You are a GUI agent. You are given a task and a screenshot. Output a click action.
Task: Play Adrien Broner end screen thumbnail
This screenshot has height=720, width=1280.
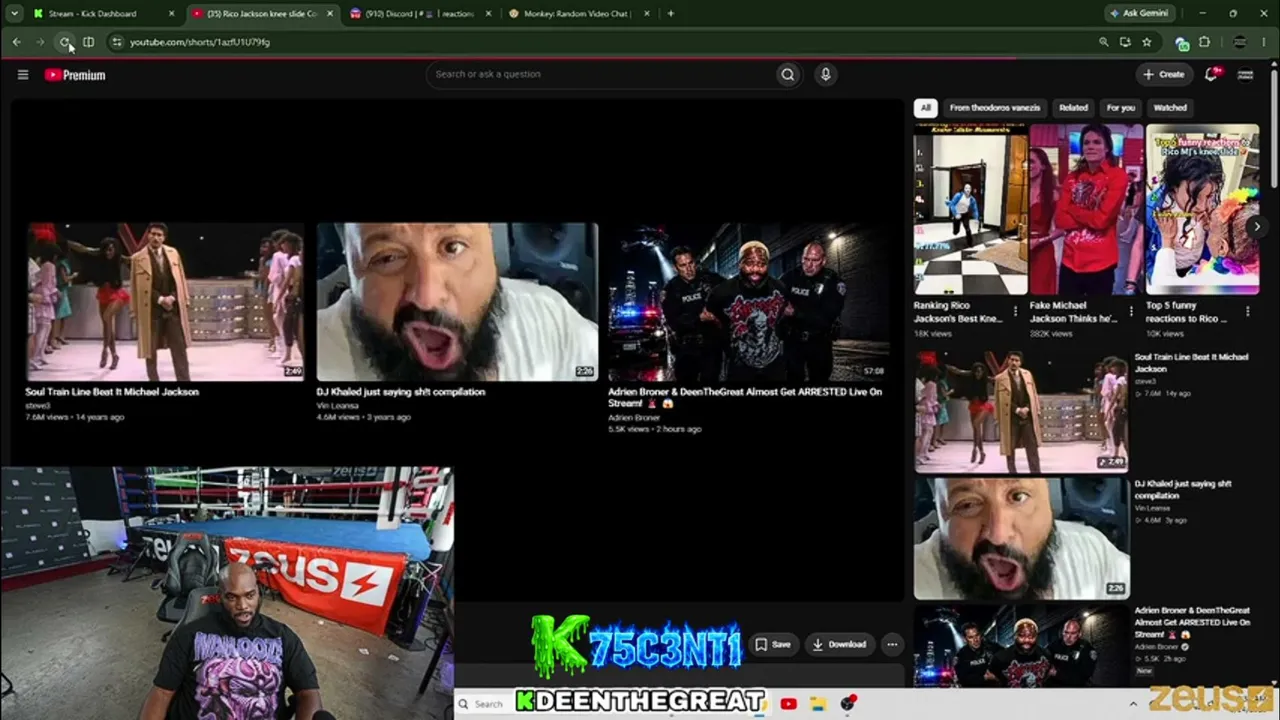click(x=748, y=301)
